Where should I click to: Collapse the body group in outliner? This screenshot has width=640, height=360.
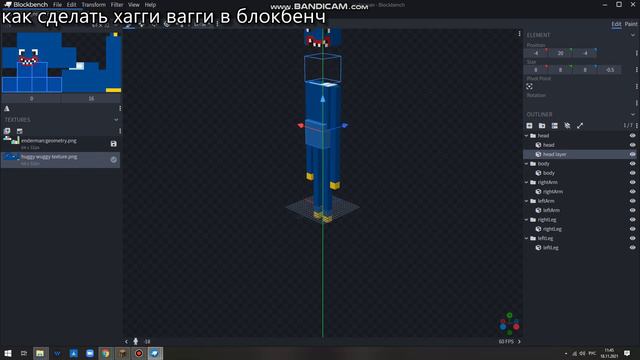point(527,164)
